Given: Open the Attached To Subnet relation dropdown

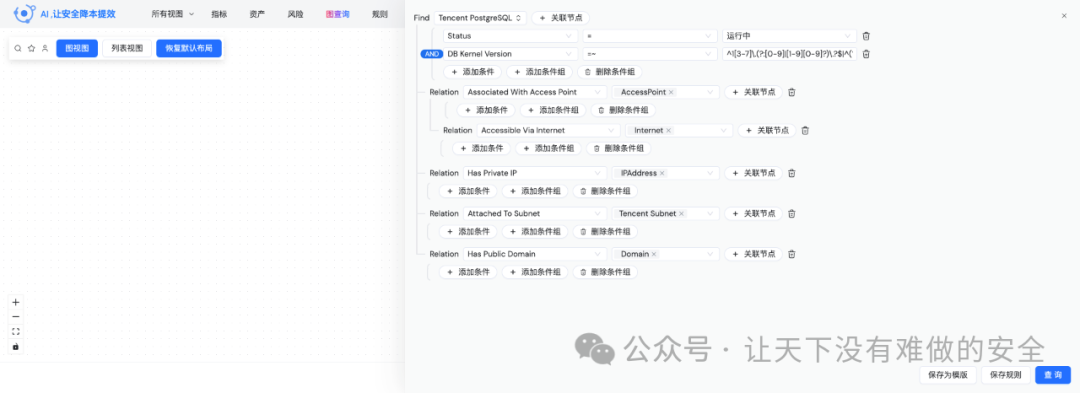Looking at the screenshot, I should point(534,214).
